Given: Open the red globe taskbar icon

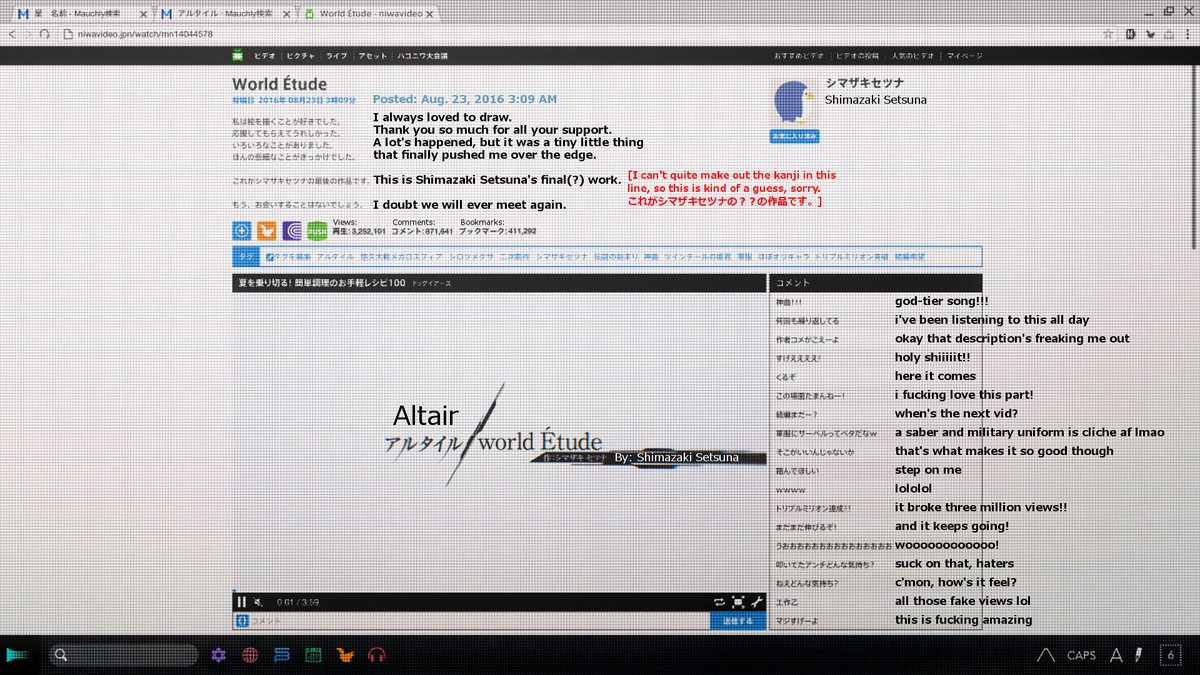Looking at the screenshot, I should tap(250, 655).
